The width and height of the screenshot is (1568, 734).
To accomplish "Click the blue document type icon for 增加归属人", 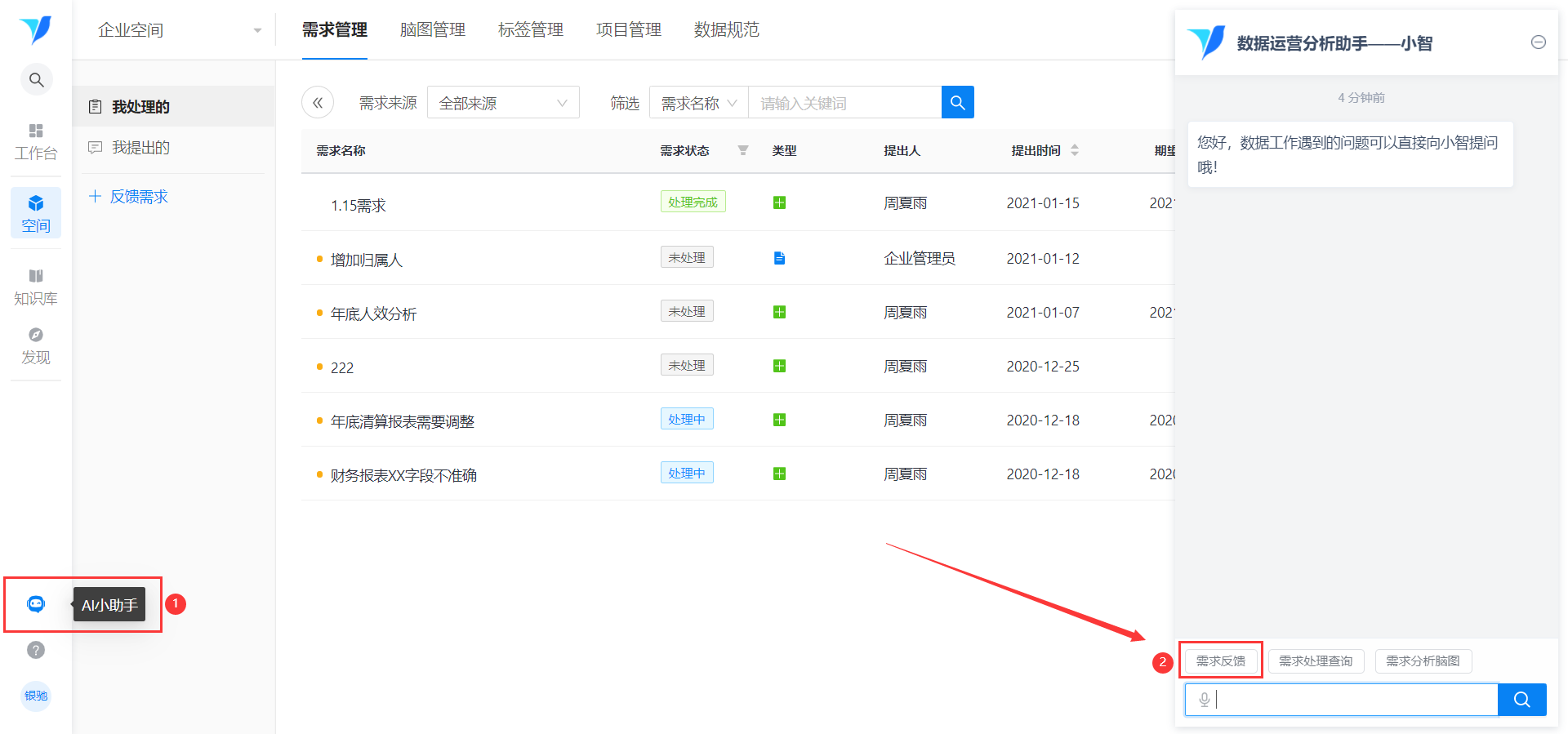I will (x=779, y=258).
